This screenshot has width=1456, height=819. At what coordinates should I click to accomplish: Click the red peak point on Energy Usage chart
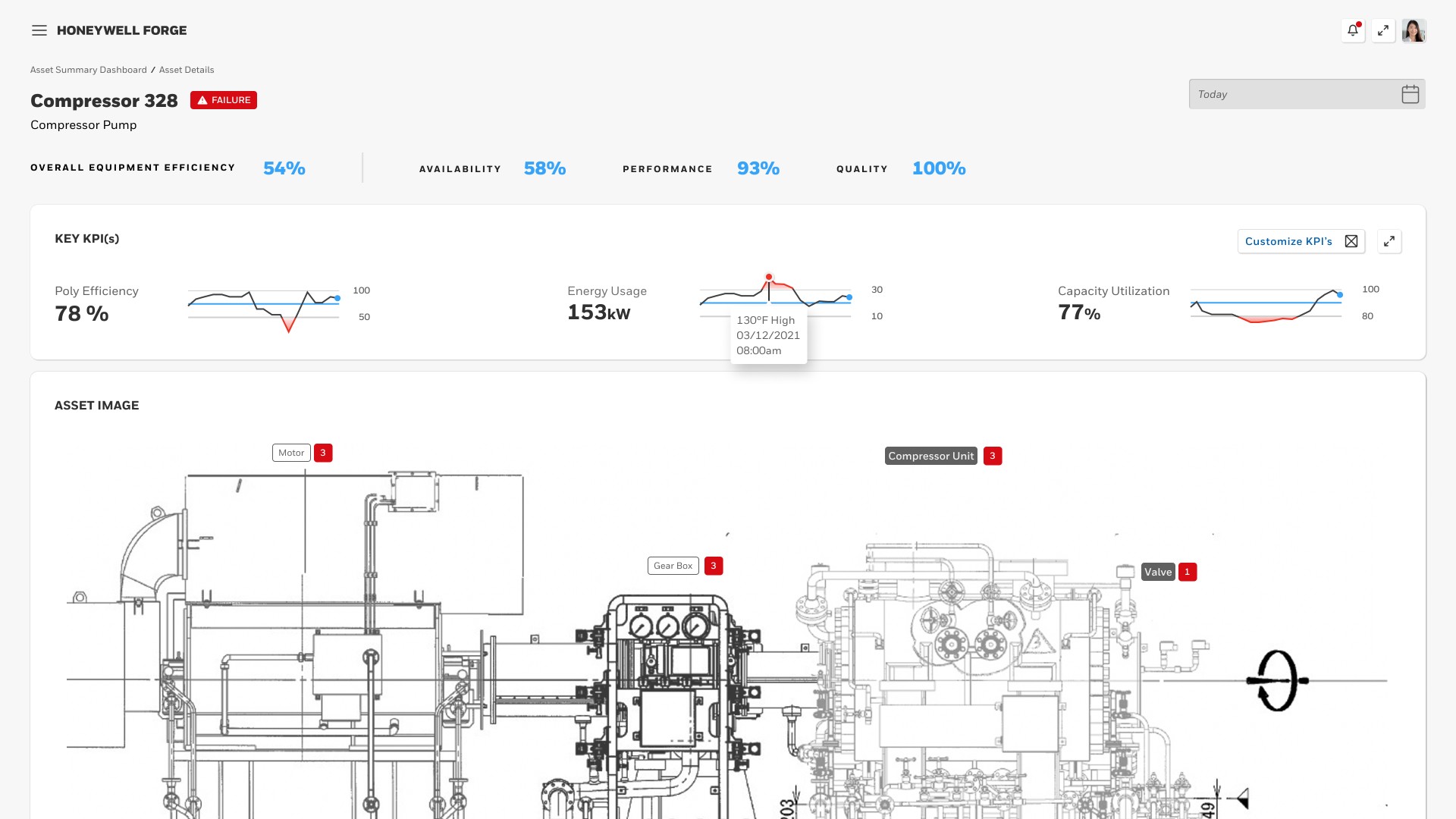tap(768, 277)
